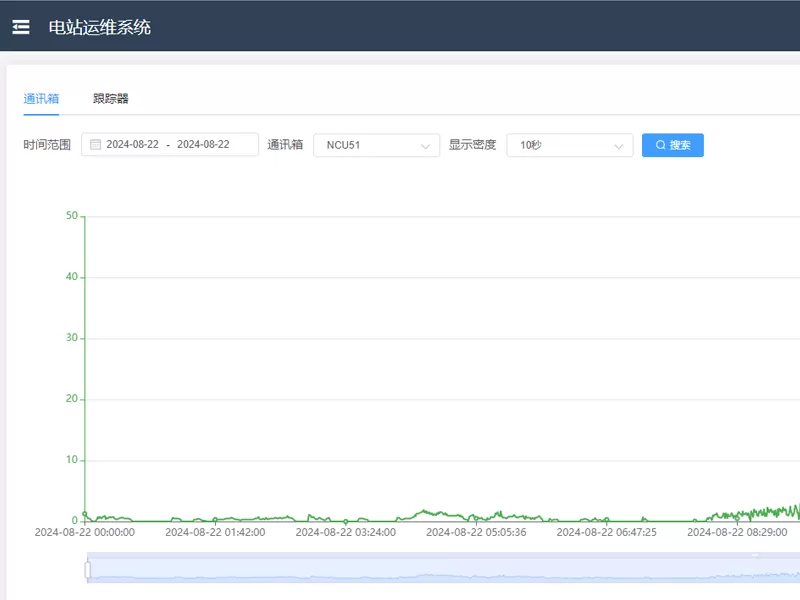Set the end date 2024-08-22 field
Viewport: 800px width, 600px height.
(203, 145)
